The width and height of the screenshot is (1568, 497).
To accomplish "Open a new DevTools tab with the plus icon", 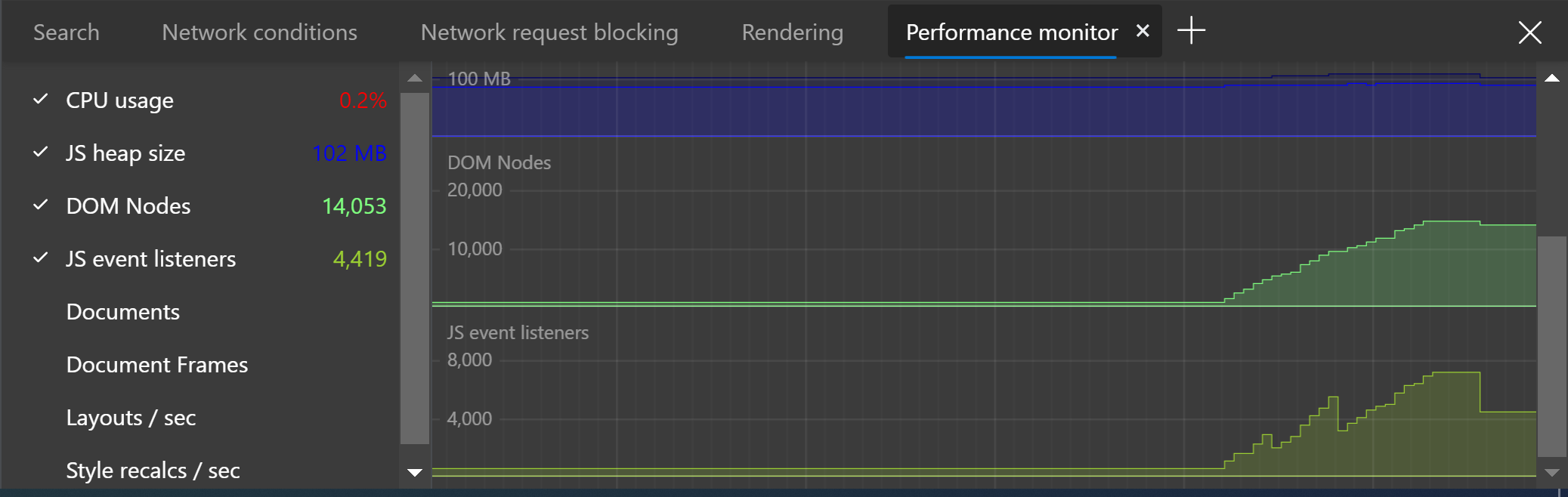I will coord(1192,31).
